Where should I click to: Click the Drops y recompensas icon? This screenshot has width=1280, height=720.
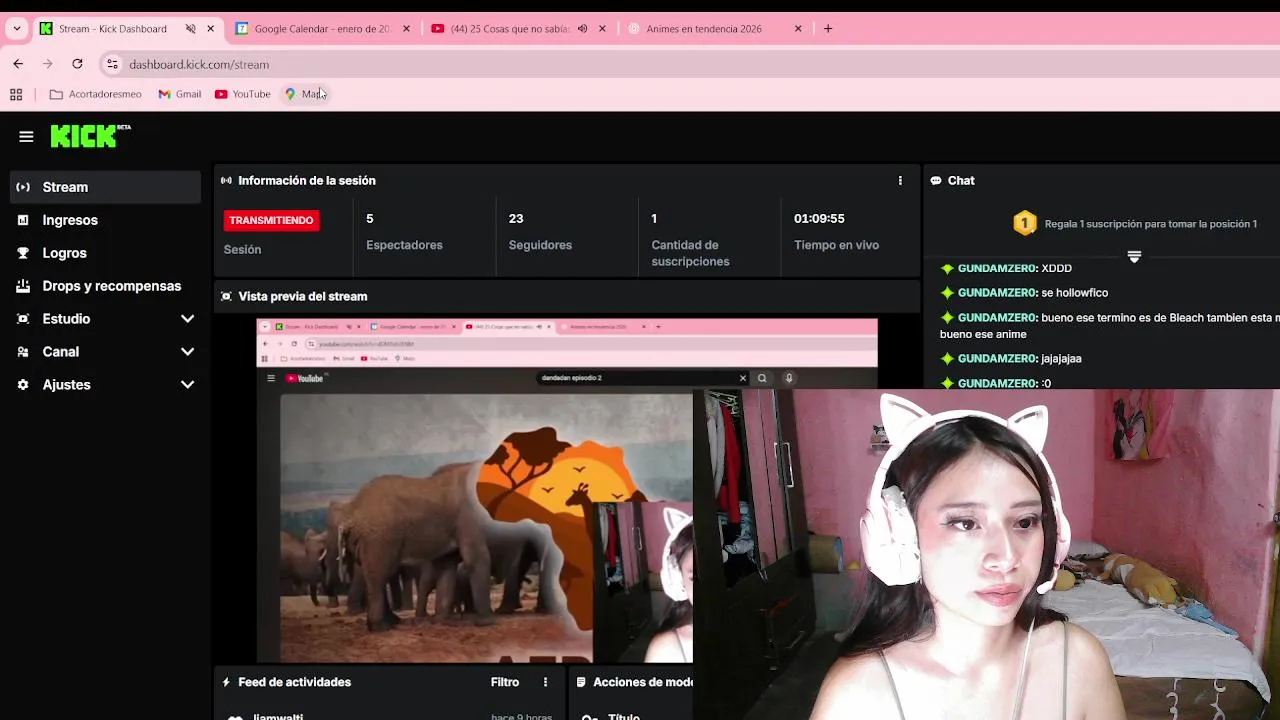tap(23, 286)
